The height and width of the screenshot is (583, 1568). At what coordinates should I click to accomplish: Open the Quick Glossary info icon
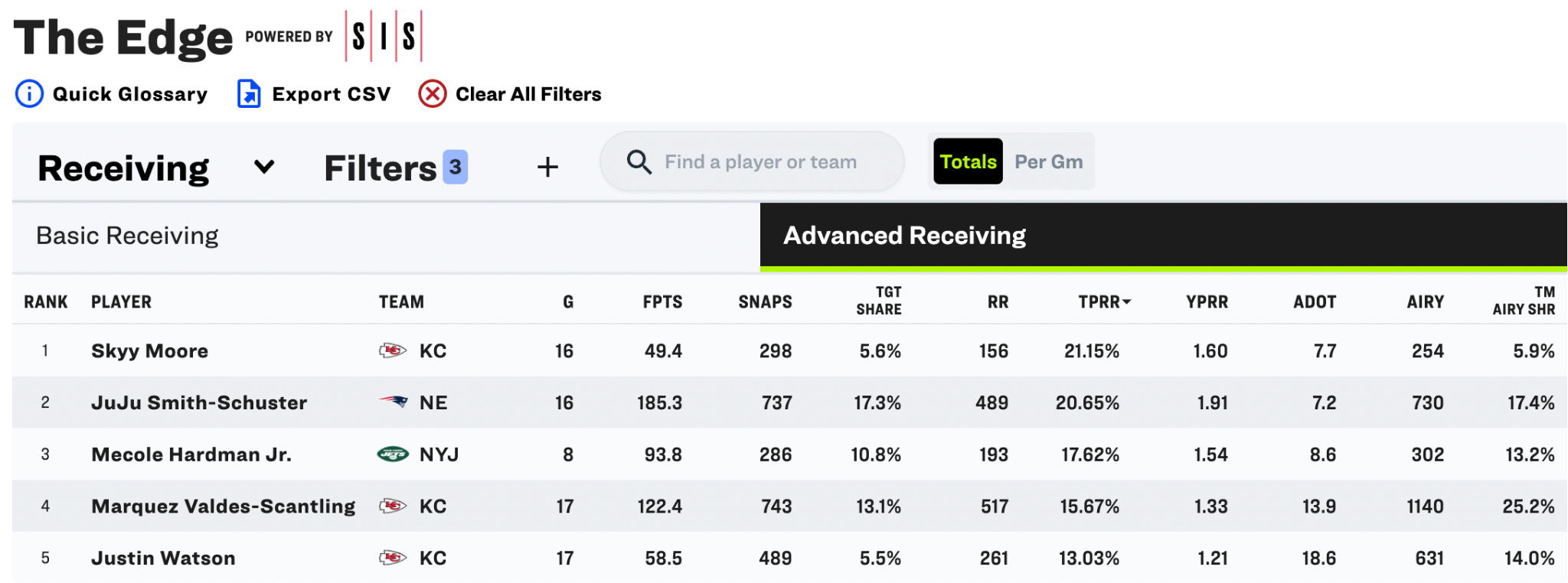click(x=29, y=94)
